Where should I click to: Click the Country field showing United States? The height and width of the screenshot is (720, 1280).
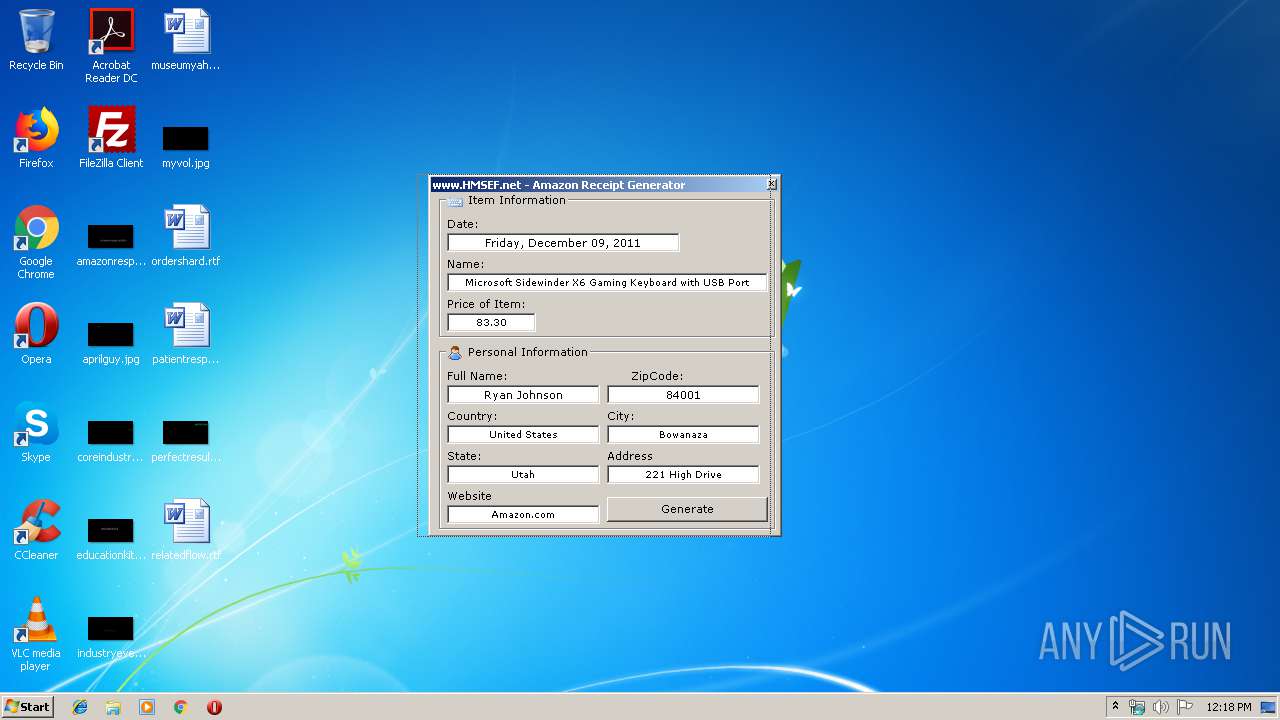click(x=523, y=435)
